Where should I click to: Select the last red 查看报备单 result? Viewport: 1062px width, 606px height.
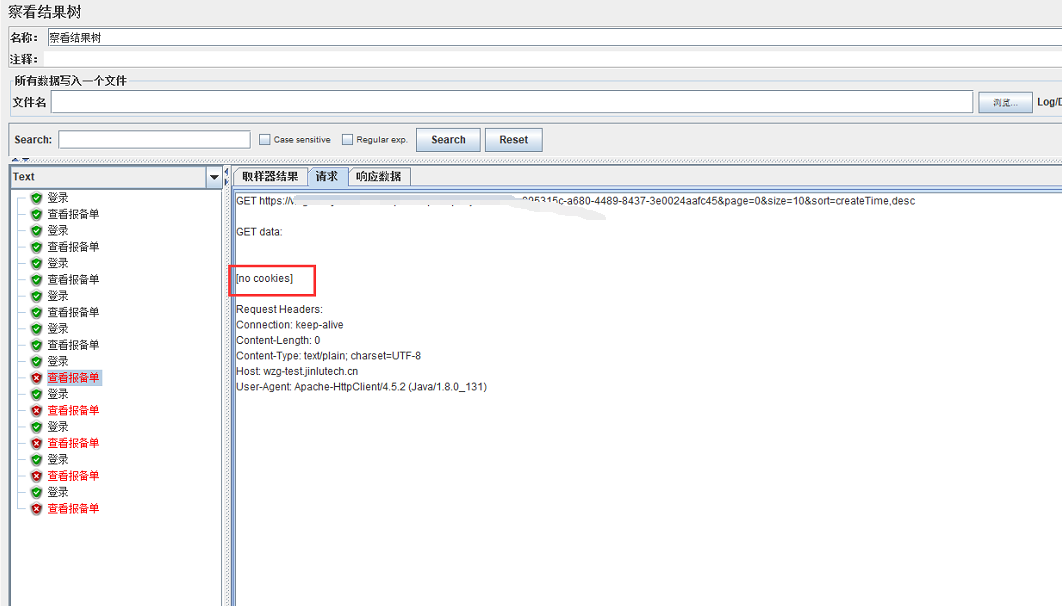[x=73, y=508]
